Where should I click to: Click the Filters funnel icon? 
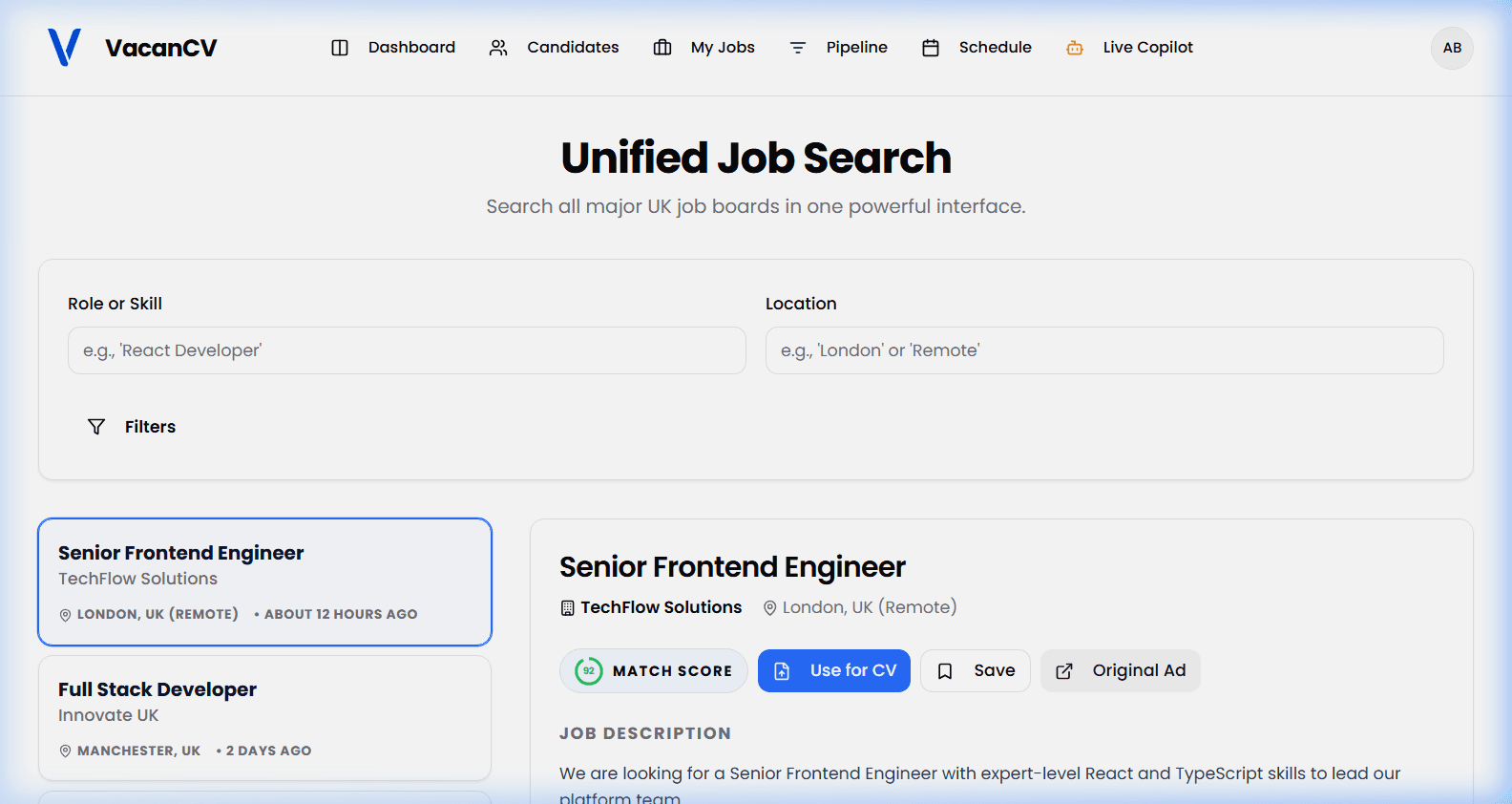[96, 427]
